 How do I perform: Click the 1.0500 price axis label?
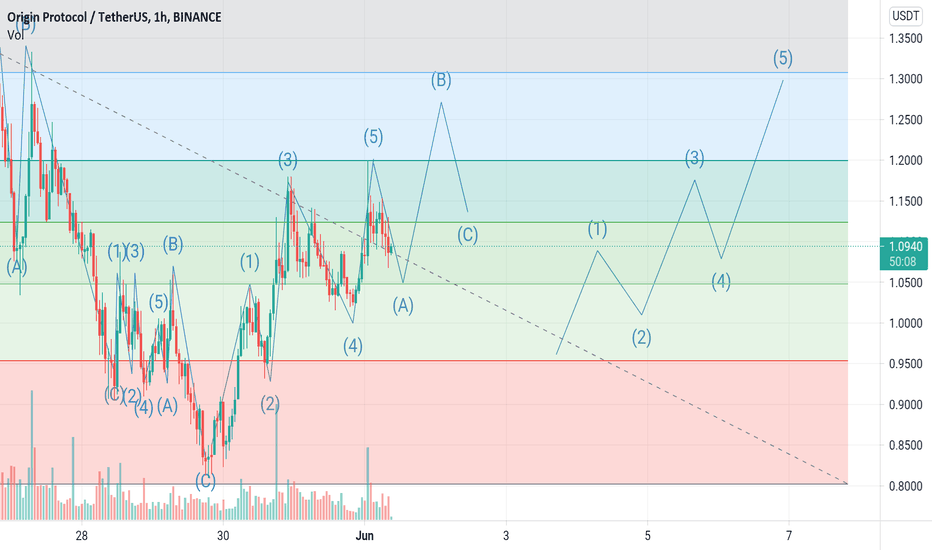tap(906, 283)
